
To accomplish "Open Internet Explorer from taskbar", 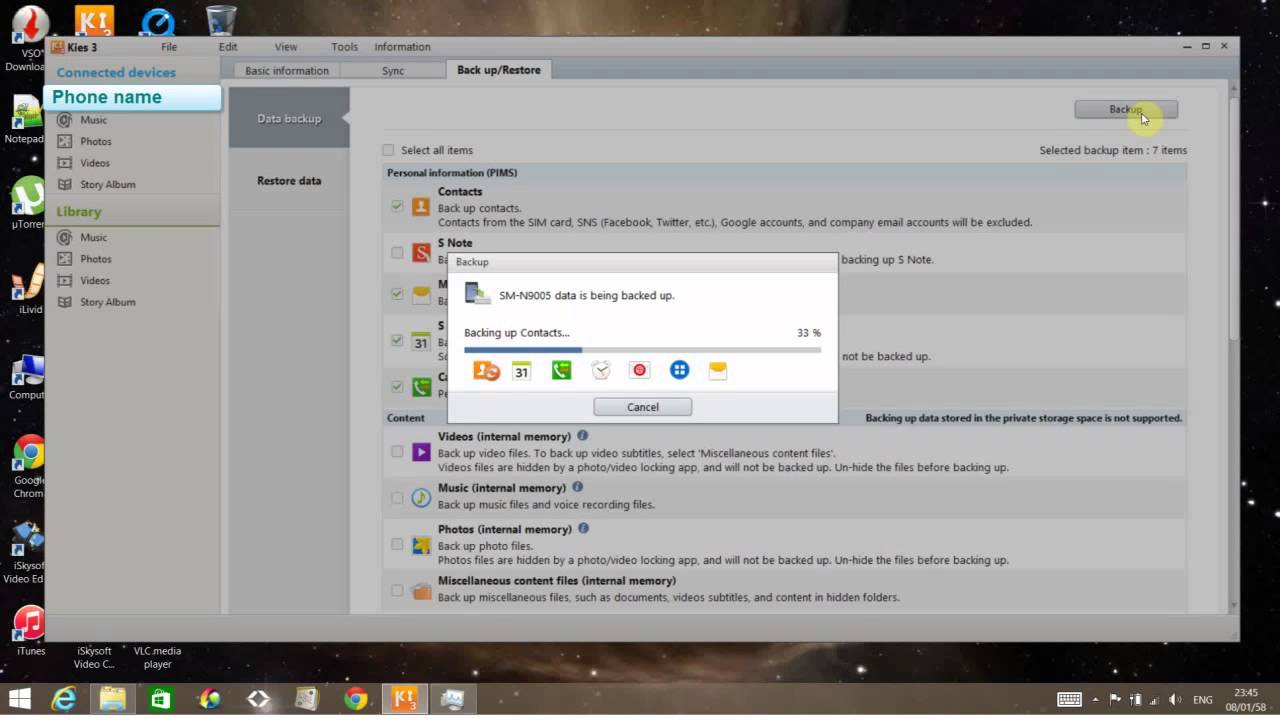I will pos(64,699).
